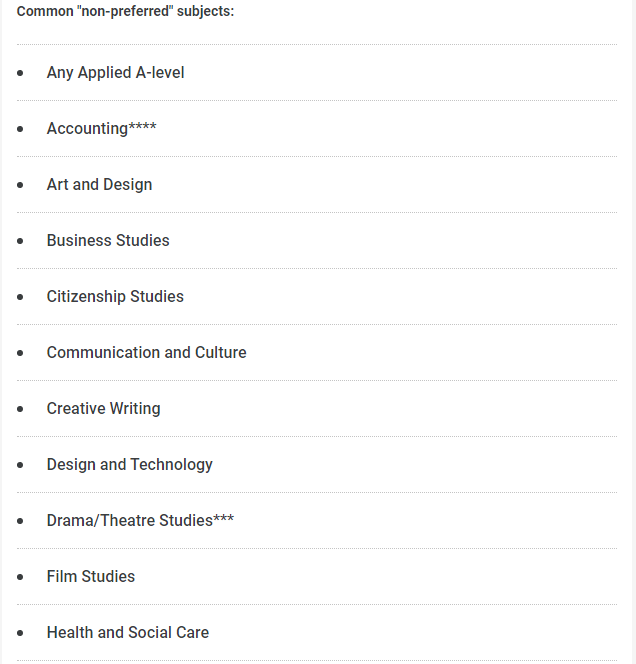Screen dimensions: 636x664
Task: Click the "Art and Design" list item
Action: point(99,185)
